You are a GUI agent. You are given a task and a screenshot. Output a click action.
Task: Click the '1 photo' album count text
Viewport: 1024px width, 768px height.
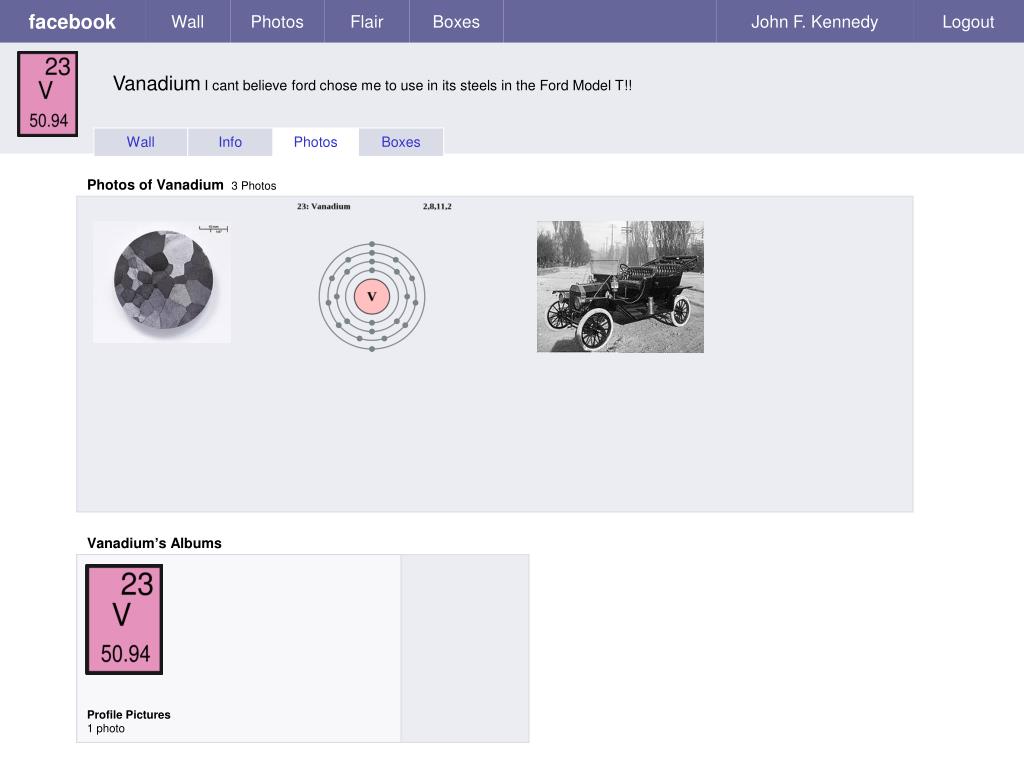point(106,729)
